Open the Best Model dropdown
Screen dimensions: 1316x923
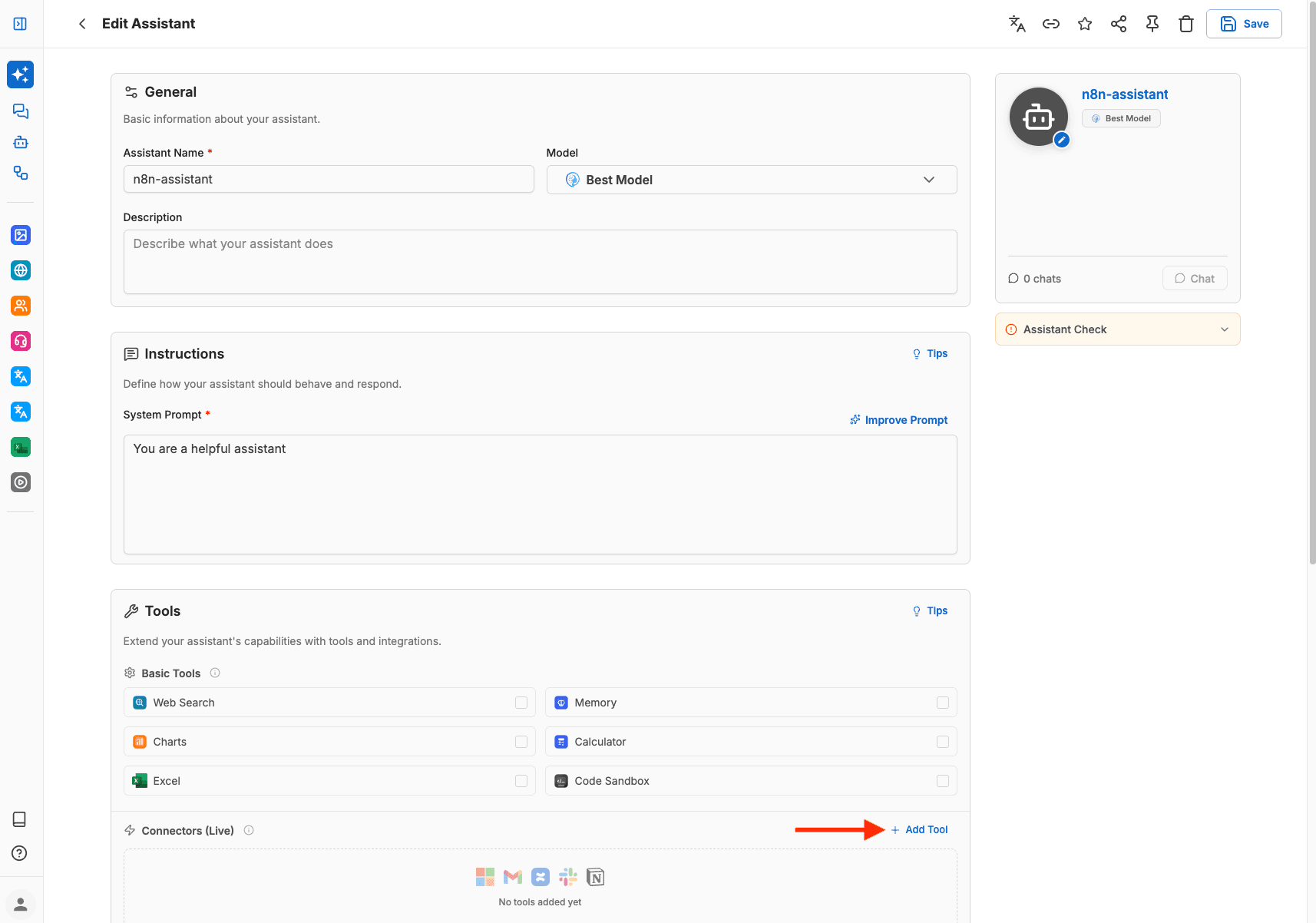coord(751,180)
